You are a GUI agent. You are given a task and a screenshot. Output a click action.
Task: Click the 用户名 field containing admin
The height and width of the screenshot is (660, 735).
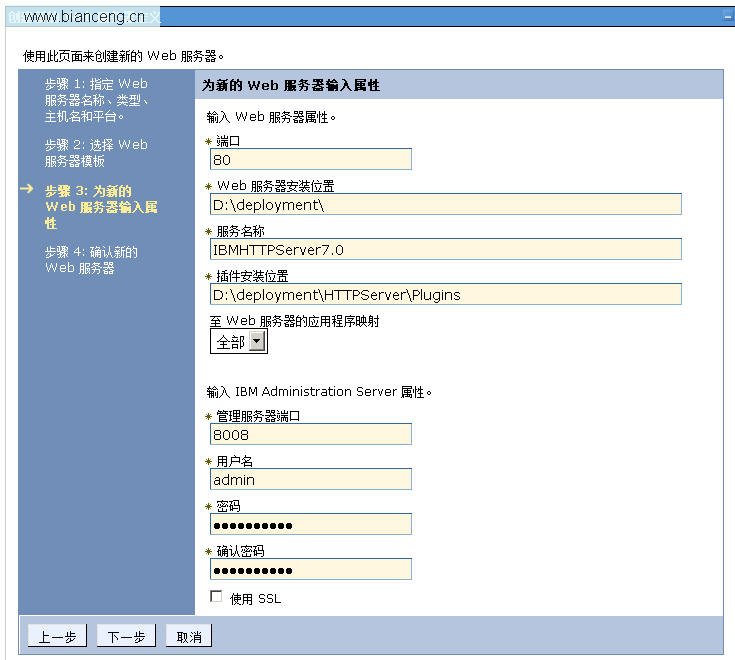coord(311,480)
